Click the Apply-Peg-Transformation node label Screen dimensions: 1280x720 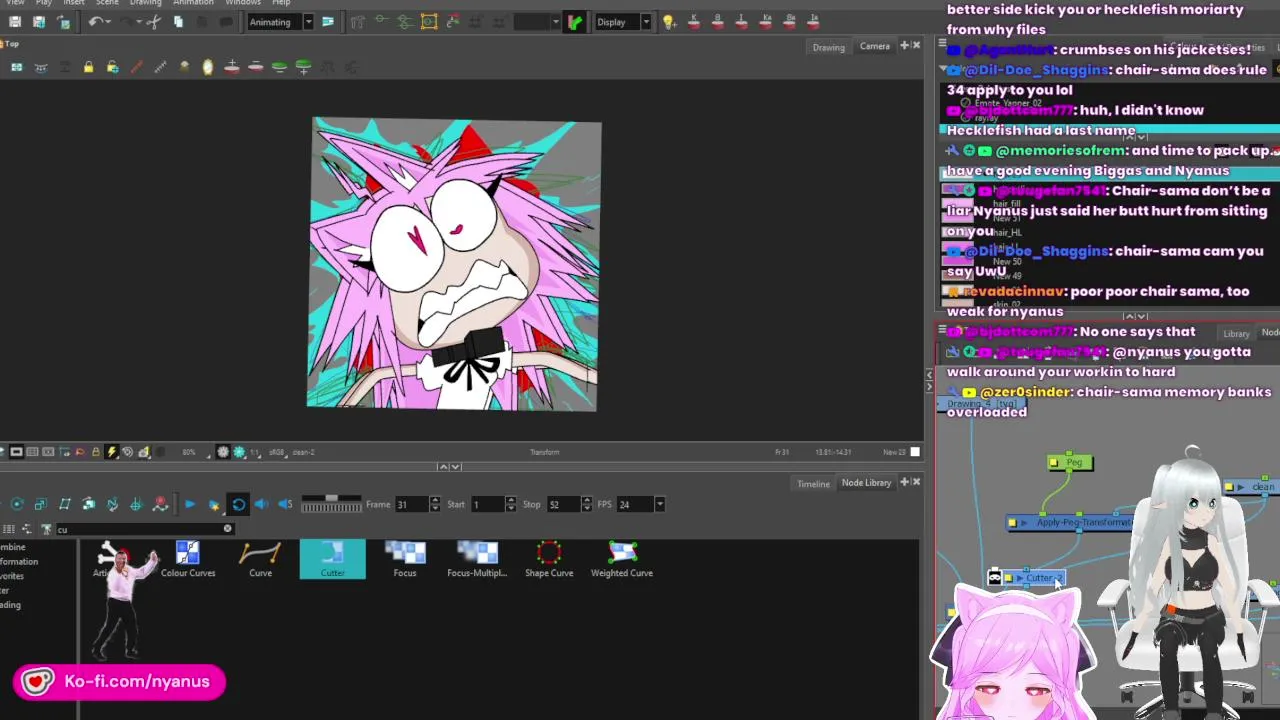point(1084,522)
